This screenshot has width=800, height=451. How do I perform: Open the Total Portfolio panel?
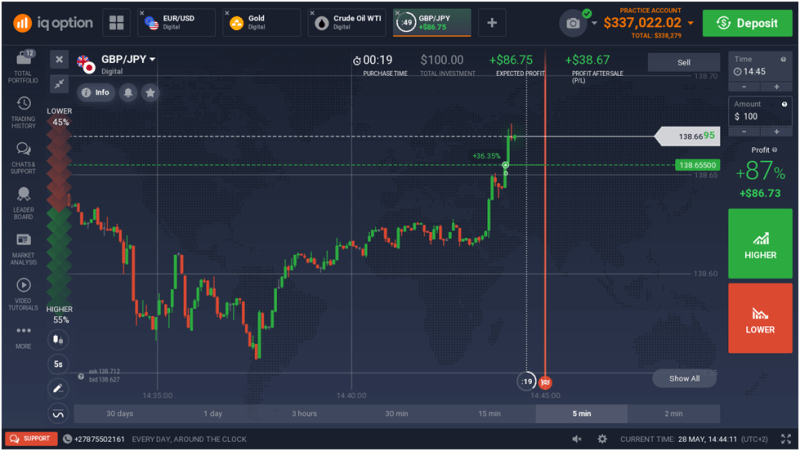point(23,66)
